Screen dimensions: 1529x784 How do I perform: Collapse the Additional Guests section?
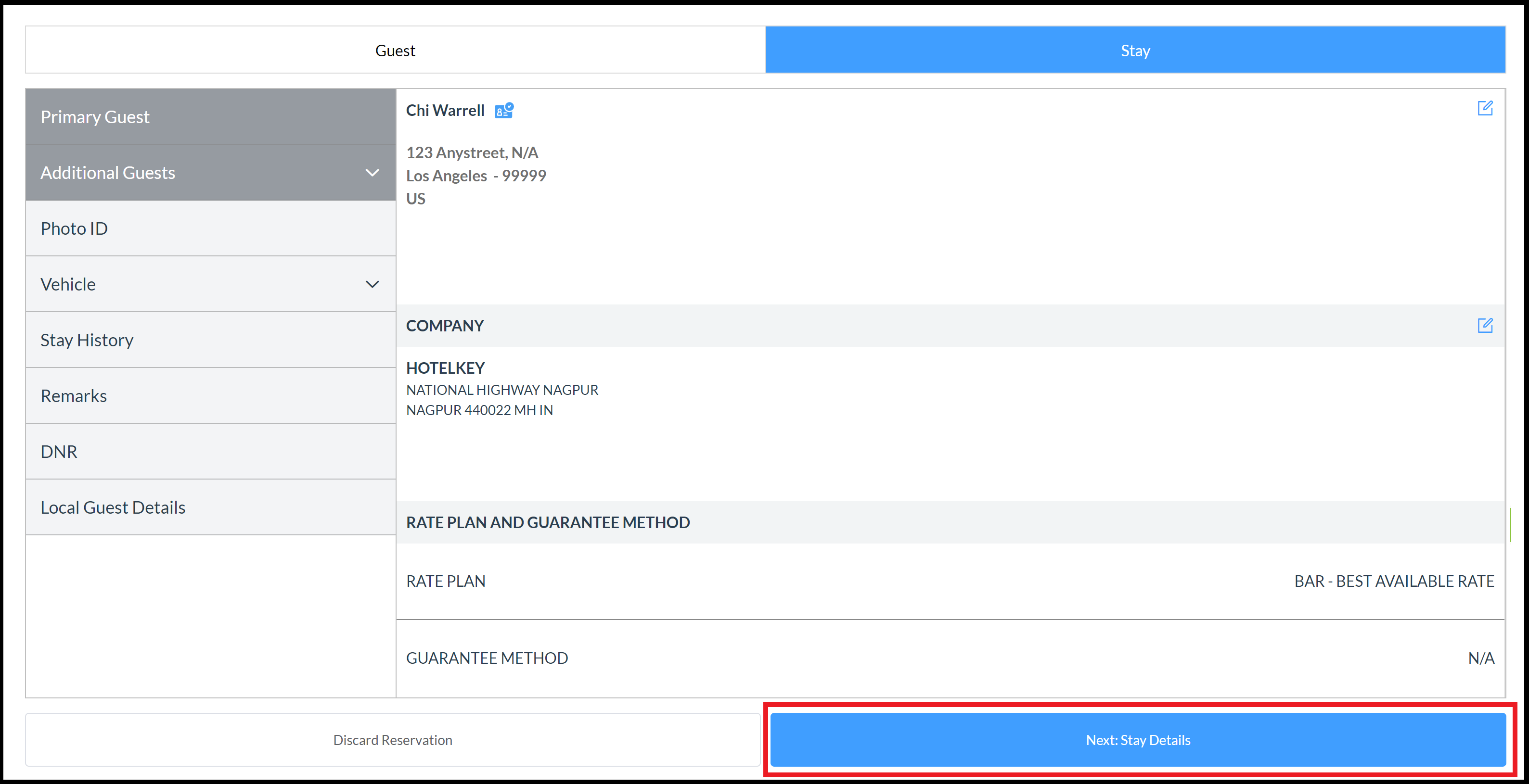click(x=372, y=173)
